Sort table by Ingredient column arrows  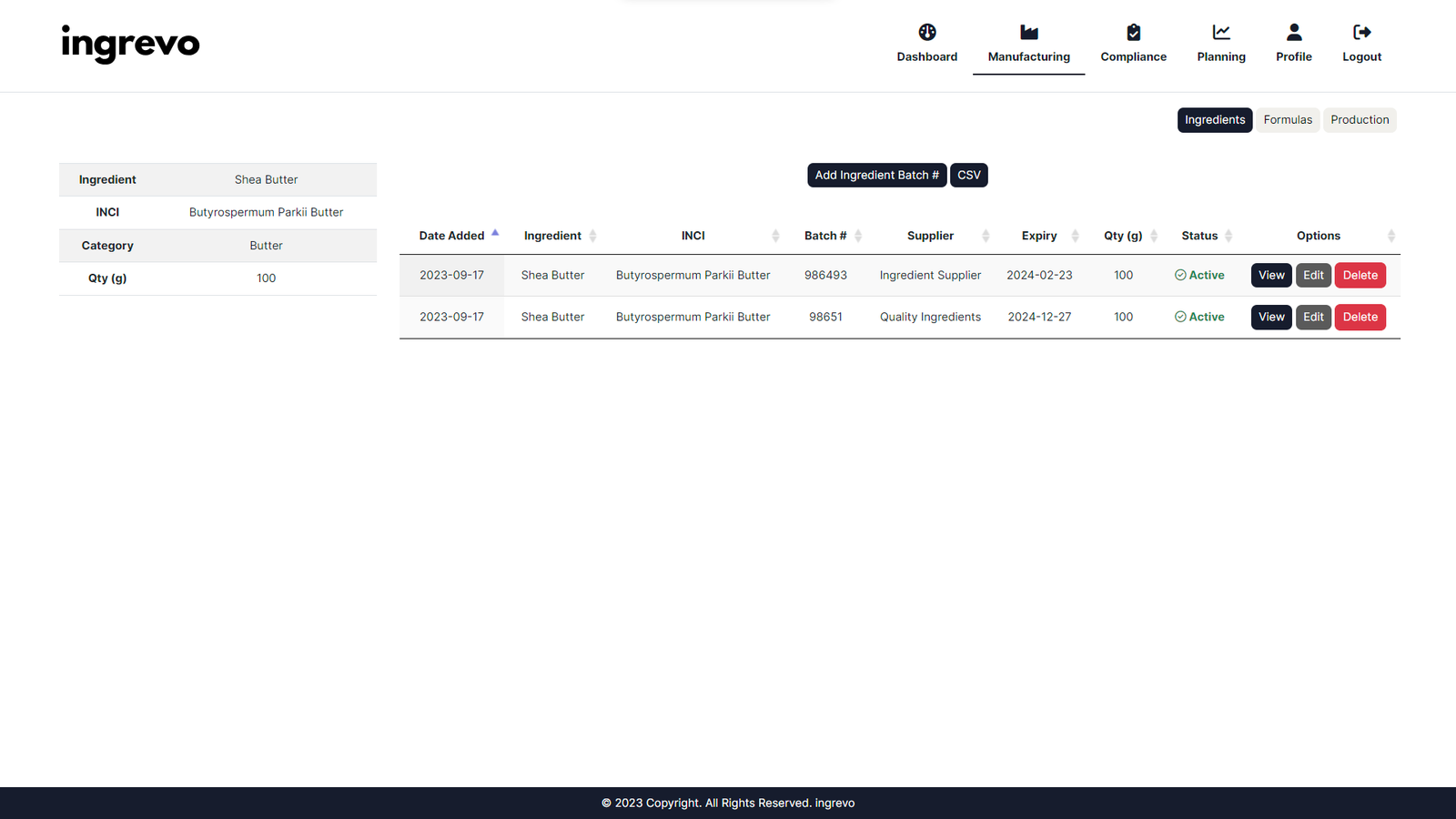(592, 236)
